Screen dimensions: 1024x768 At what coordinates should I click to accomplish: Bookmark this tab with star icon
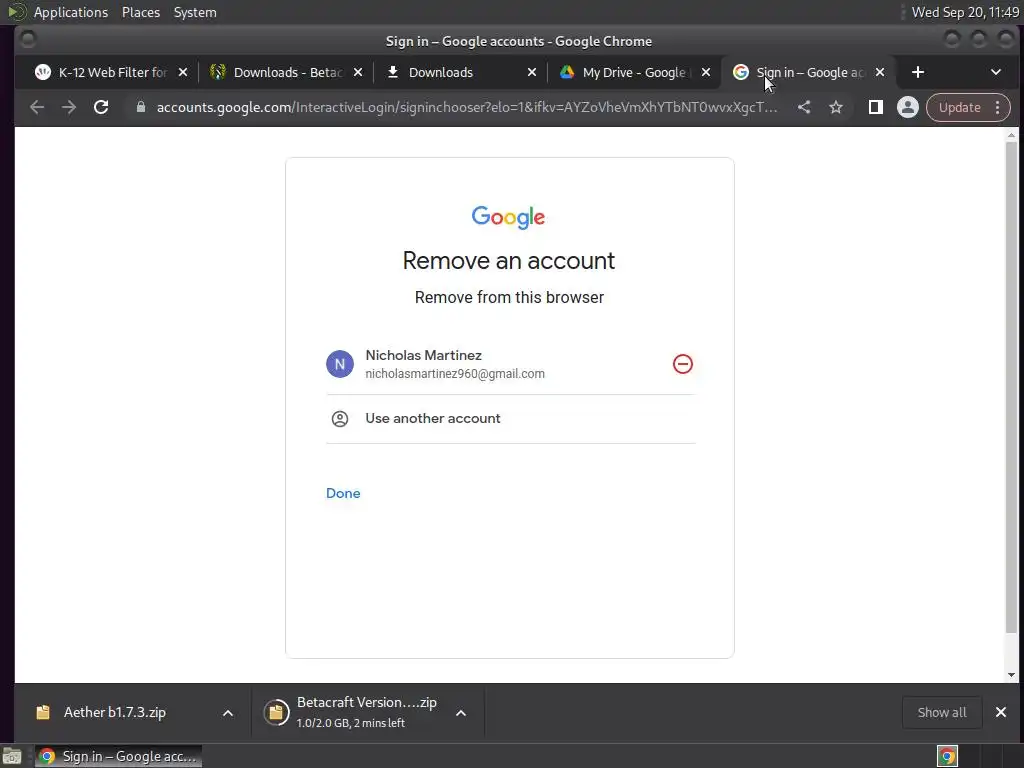836,108
